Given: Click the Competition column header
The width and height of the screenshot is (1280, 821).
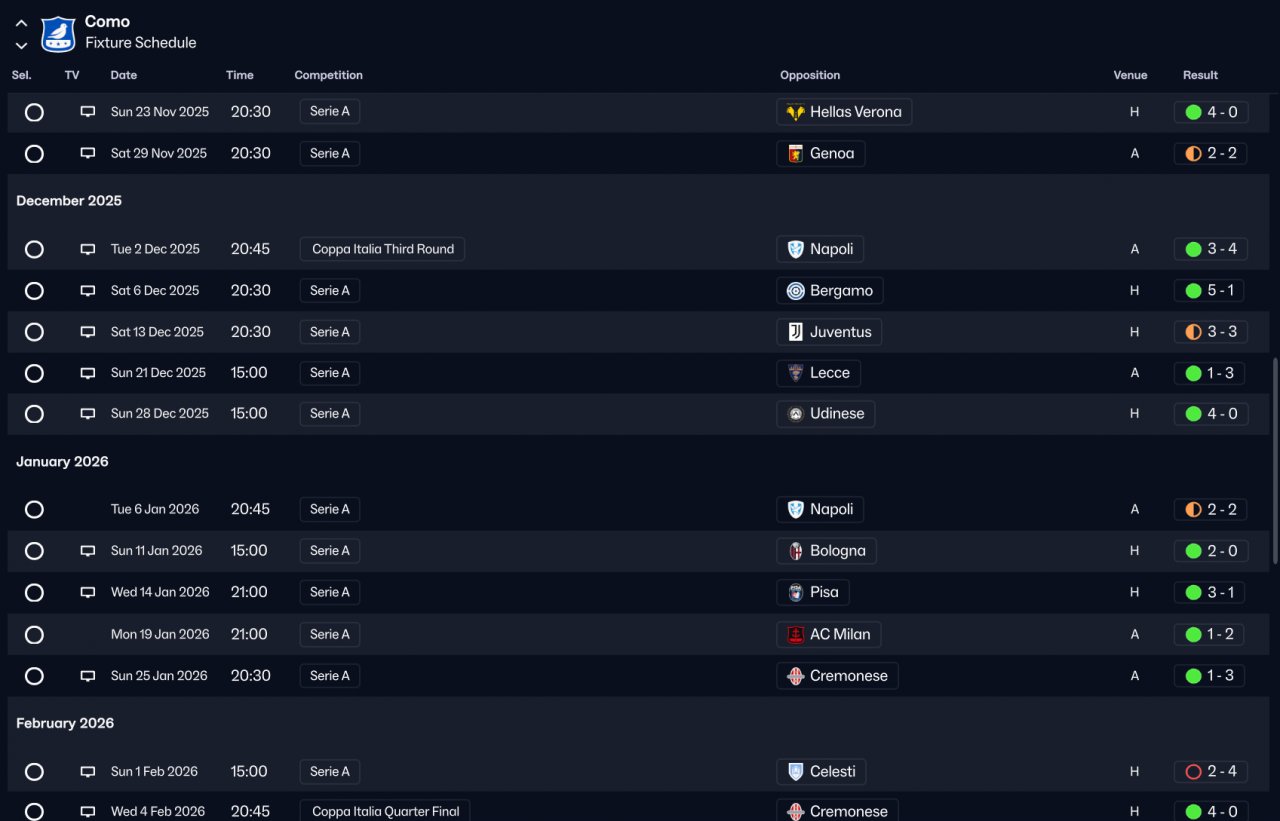Looking at the screenshot, I should (x=328, y=75).
